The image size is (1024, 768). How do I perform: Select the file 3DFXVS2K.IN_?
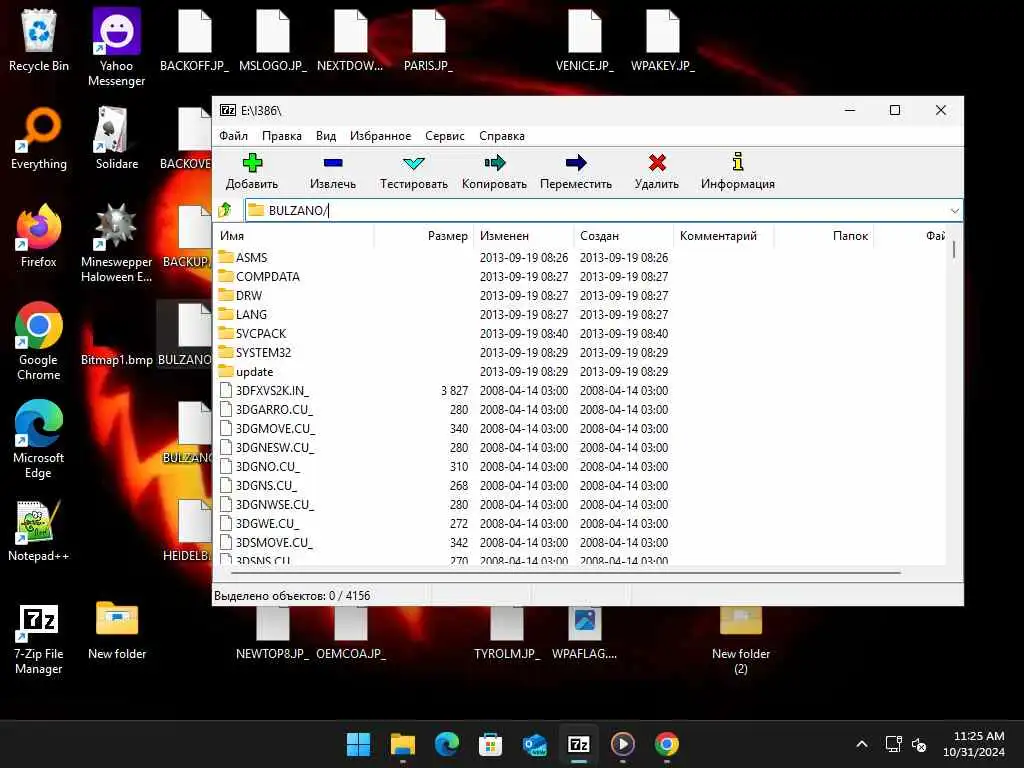[x=272, y=391]
